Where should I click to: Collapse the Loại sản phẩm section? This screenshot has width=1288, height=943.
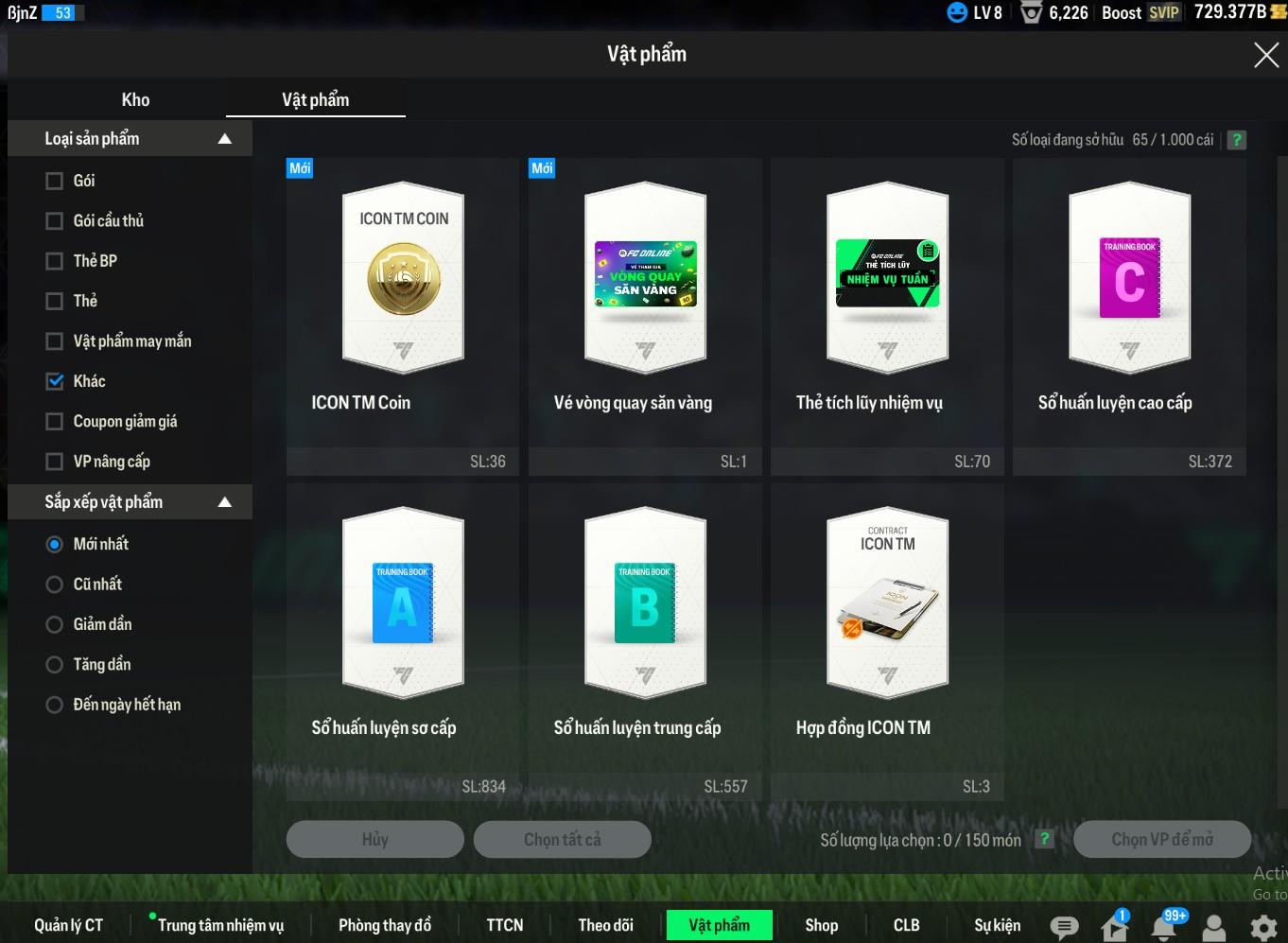[224, 139]
